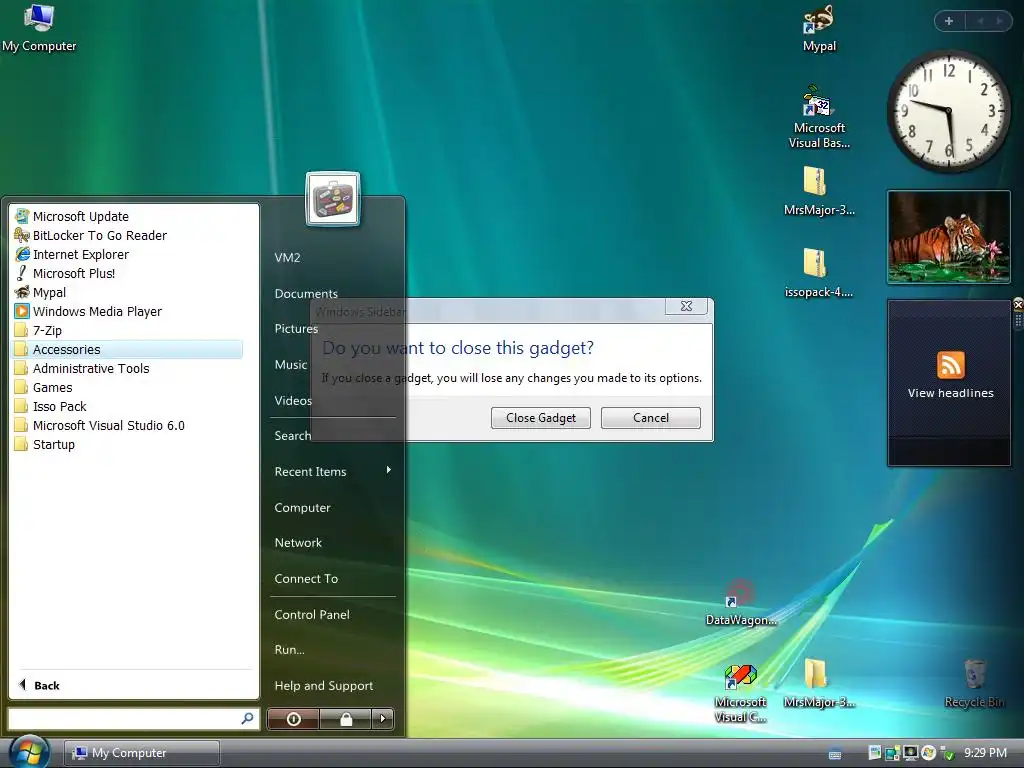Cancel the close gadget dialog

(650, 418)
